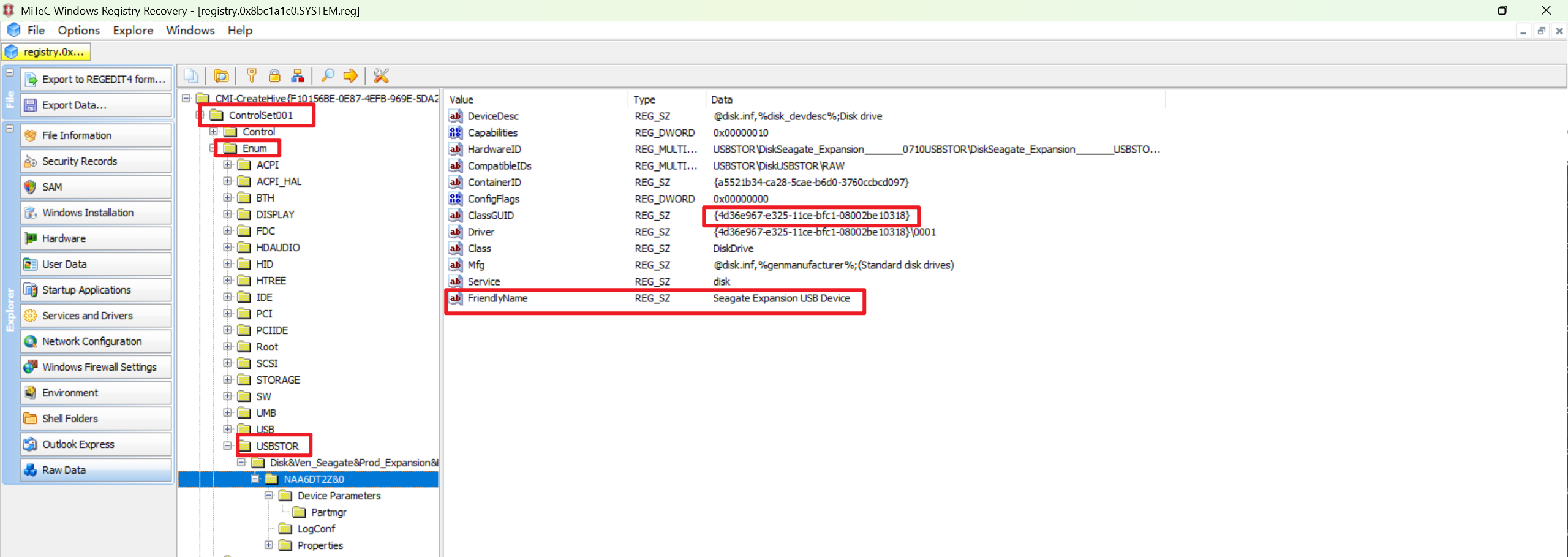The image size is (1568, 557).
Task: Expand the Properties subkey node
Action: (x=268, y=545)
